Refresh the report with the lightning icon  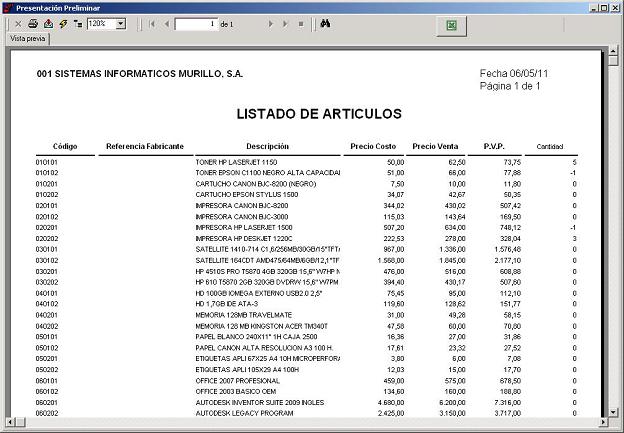[63, 24]
